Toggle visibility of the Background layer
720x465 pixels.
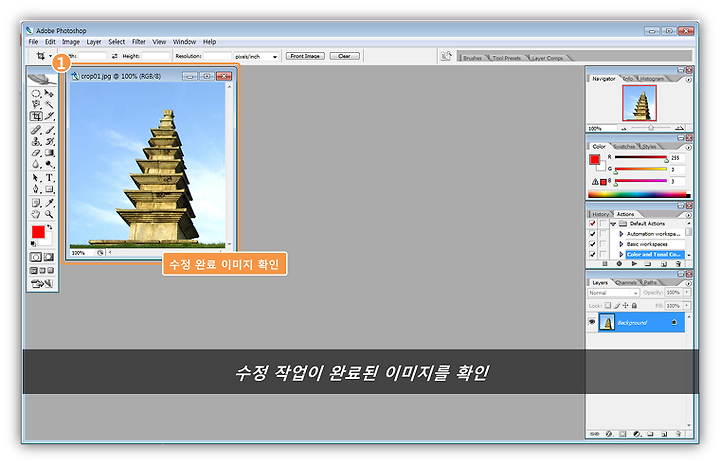[x=592, y=322]
